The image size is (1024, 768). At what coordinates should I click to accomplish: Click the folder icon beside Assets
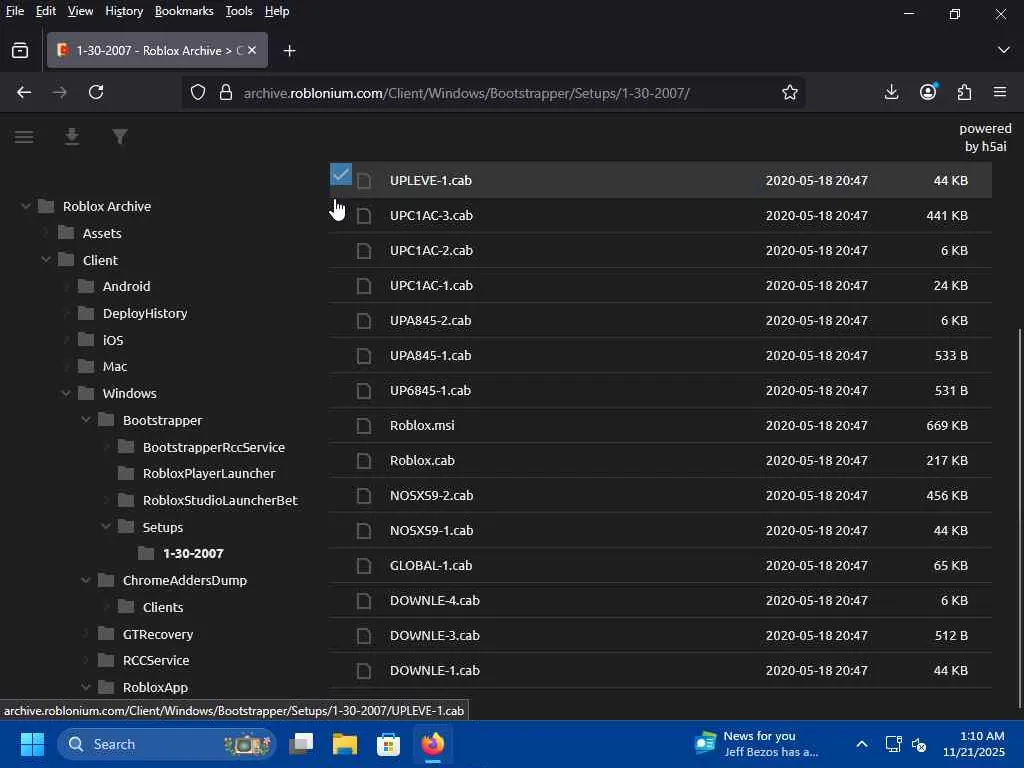(x=66, y=233)
